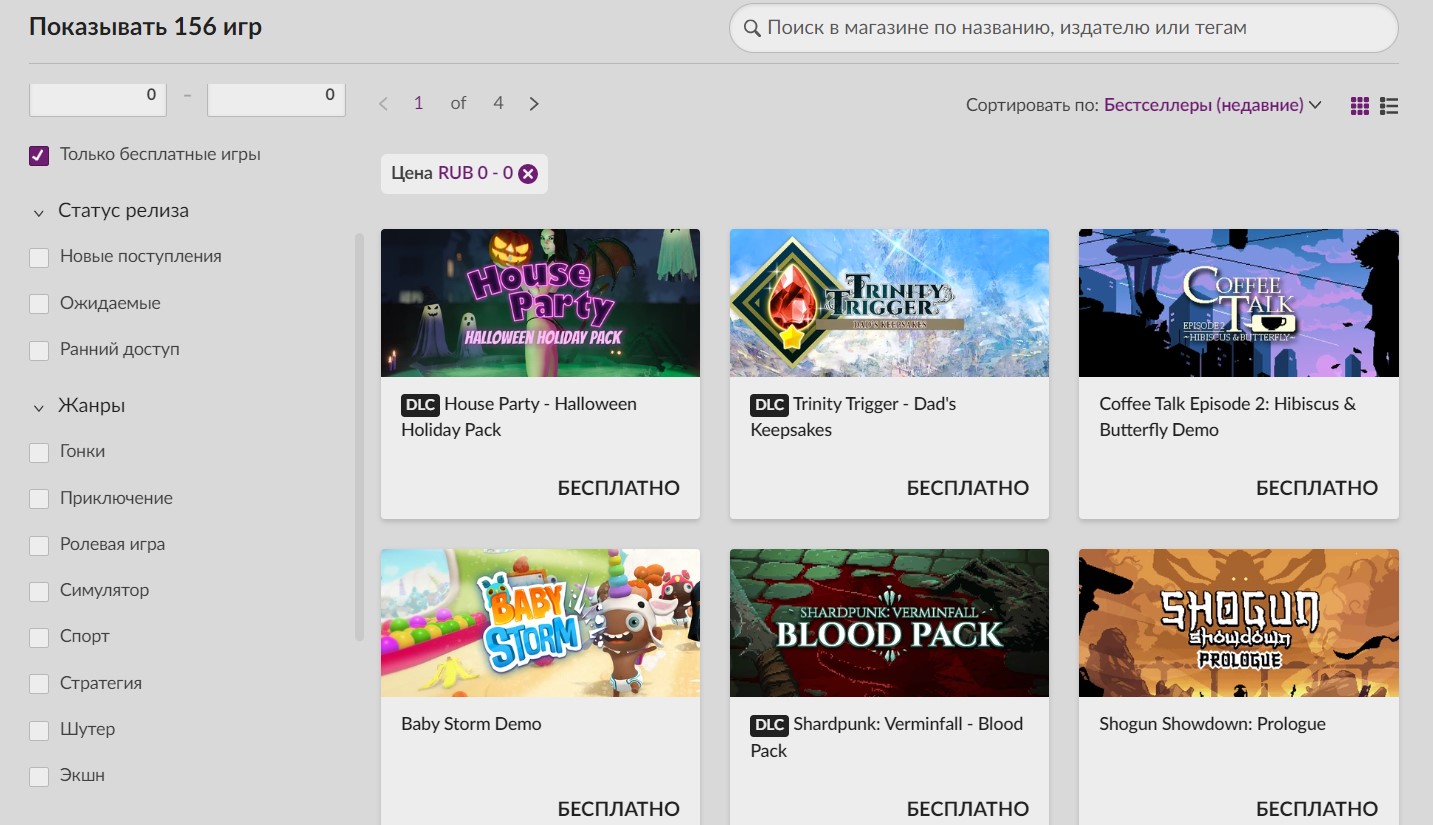1433x825 pixels.
Task: Click the Blood Pack banner image
Action: pos(889,623)
